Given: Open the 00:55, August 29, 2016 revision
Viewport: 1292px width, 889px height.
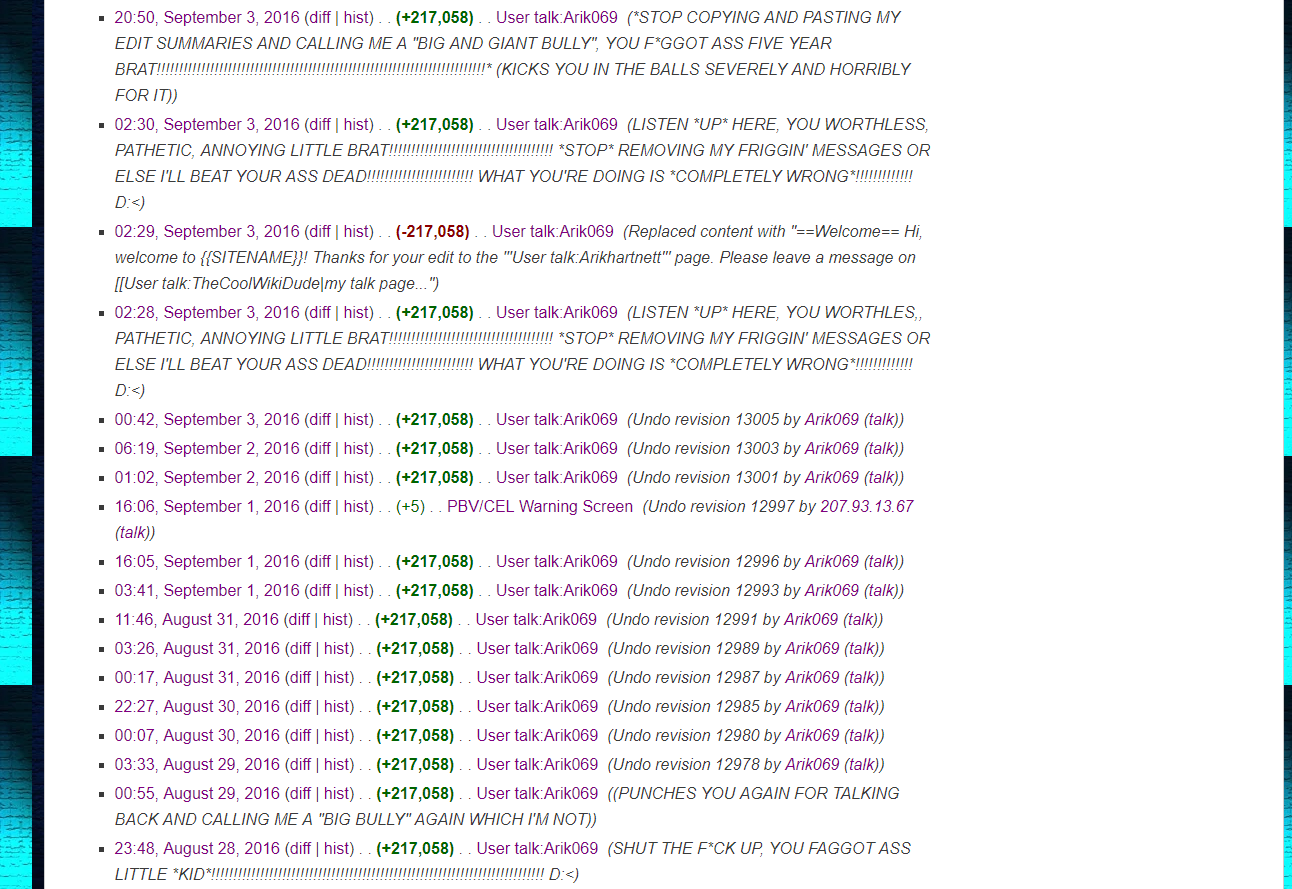Looking at the screenshot, I should pos(197,793).
